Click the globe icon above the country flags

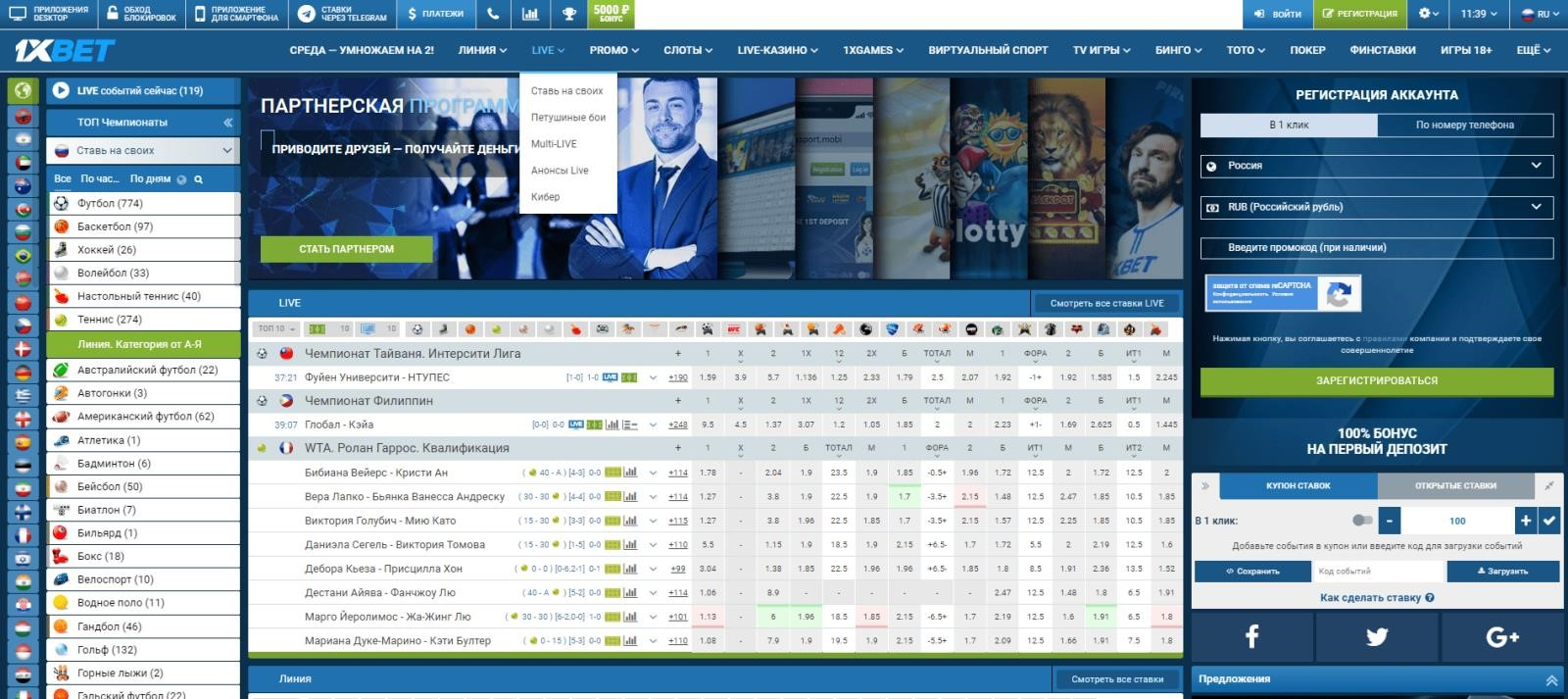click(23, 91)
